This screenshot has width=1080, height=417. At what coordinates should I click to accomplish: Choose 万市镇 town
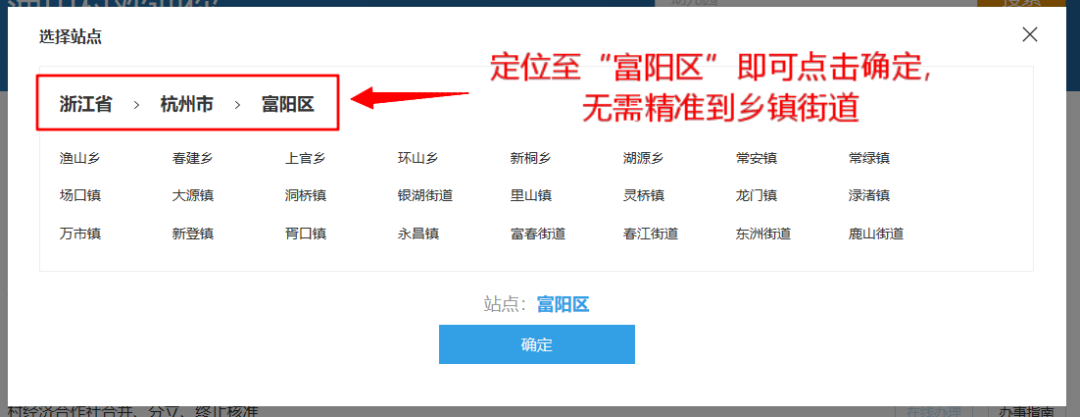[x=81, y=234]
